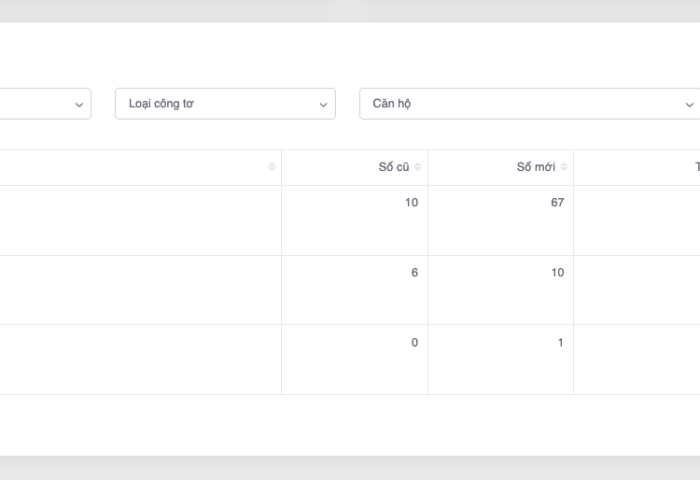Click chevron arrow in Loại công tơ box
The height and width of the screenshot is (480, 700).
(323, 104)
